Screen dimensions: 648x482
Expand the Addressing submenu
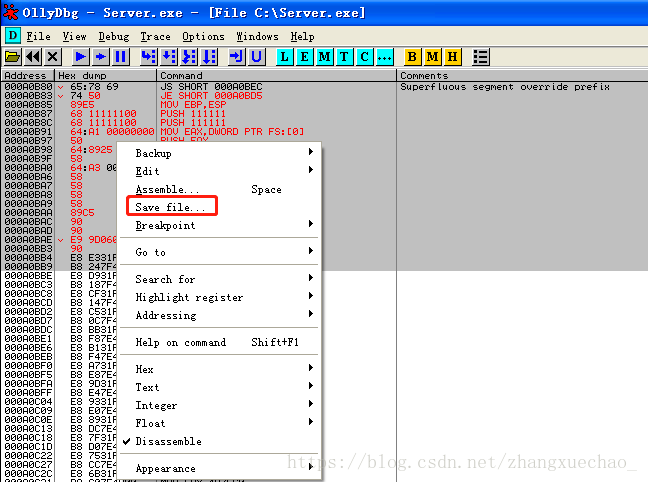click(220, 315)
